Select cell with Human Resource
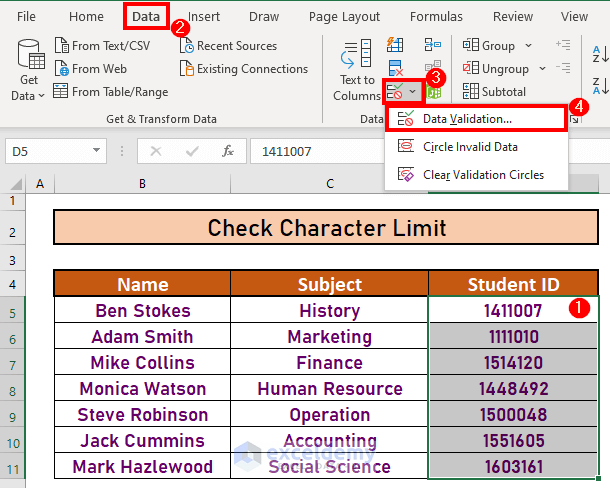This screenshot has height=488, width=610. pyautogui.click(x=330, y=389)
